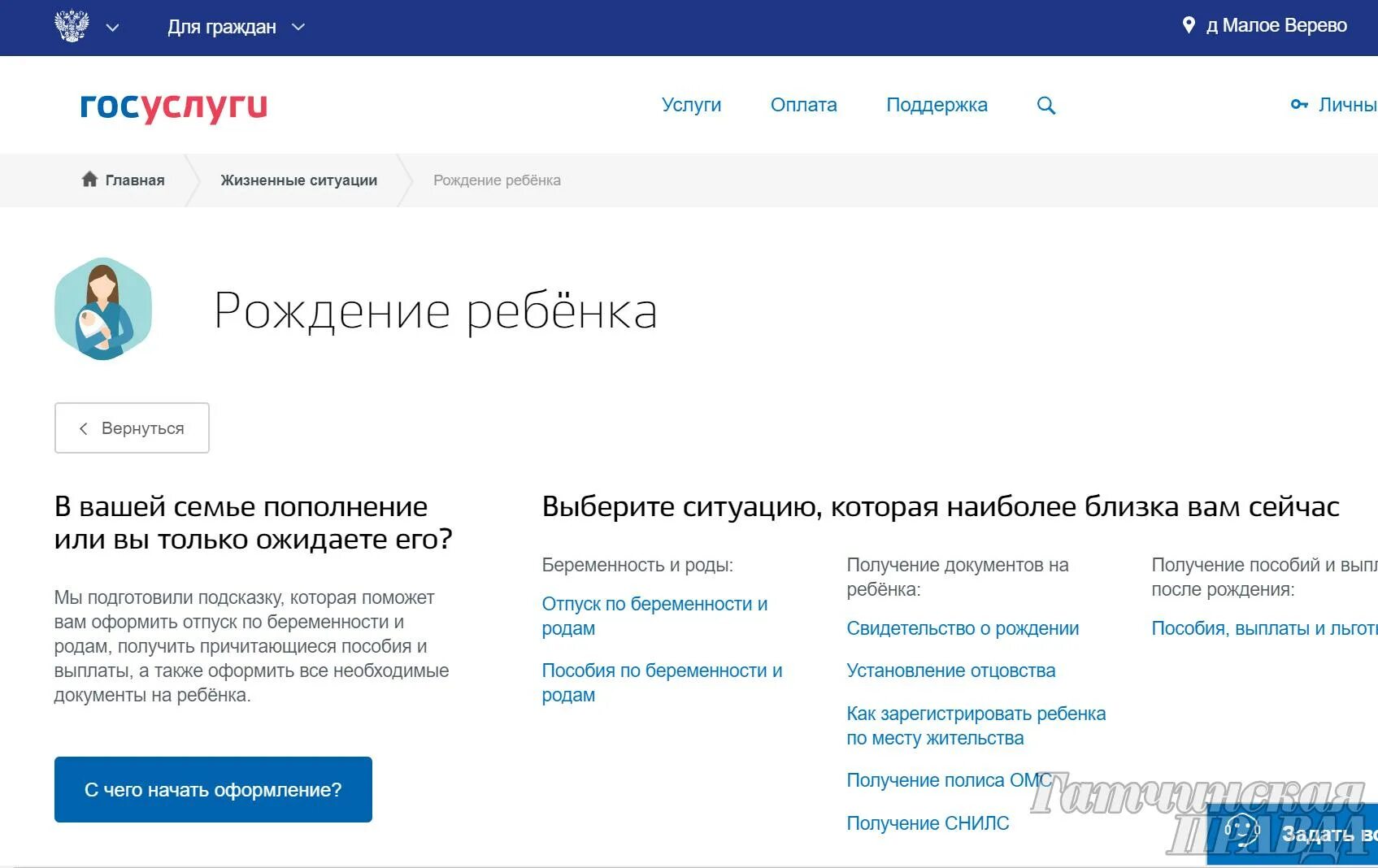Click 'Получение документов на ребёнка:' label
The image size is (1378, 868).
click(x=958, y=577)
